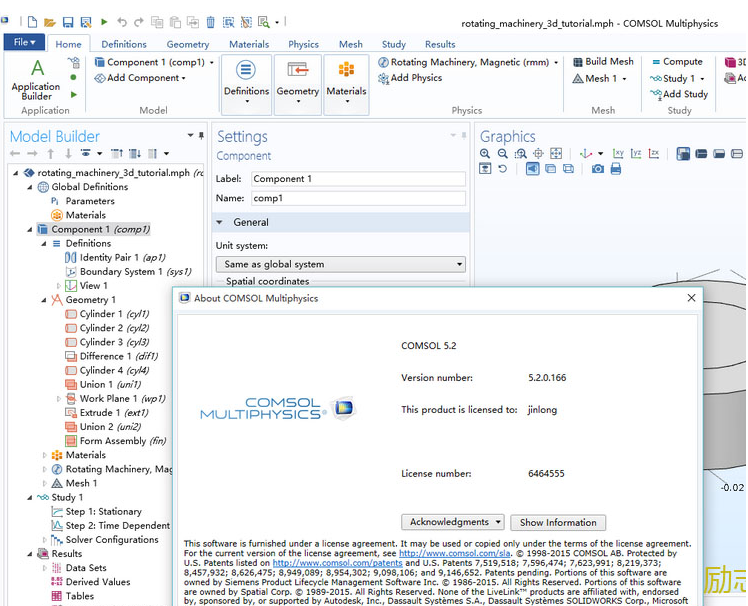Select Step 2: Time Dependent node
The height and width of the screenshot is (606, 748).
click(x=111, y=526)
